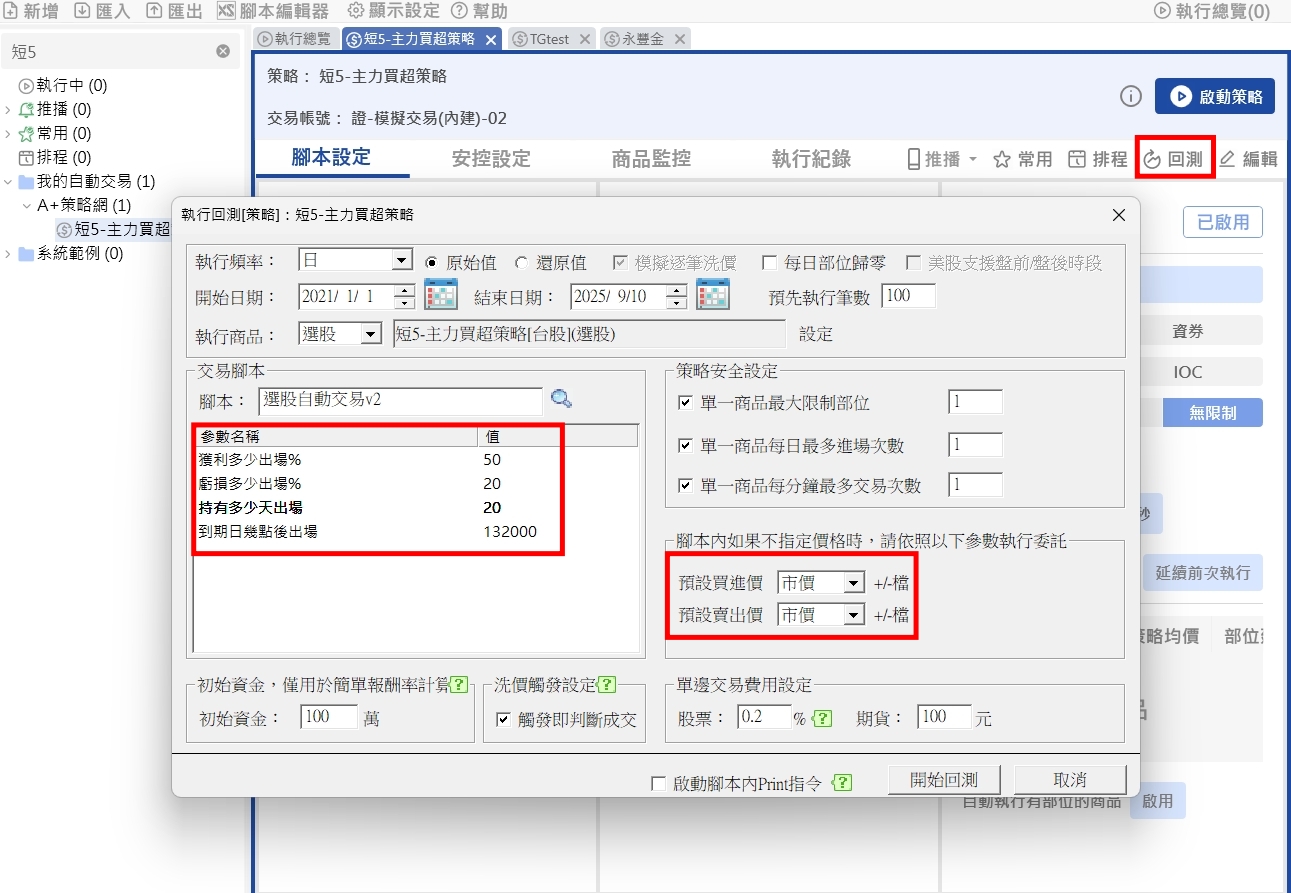Click the magnifier icon beside script field
This screenshot has width=1291, height=893.
(561, 400)
